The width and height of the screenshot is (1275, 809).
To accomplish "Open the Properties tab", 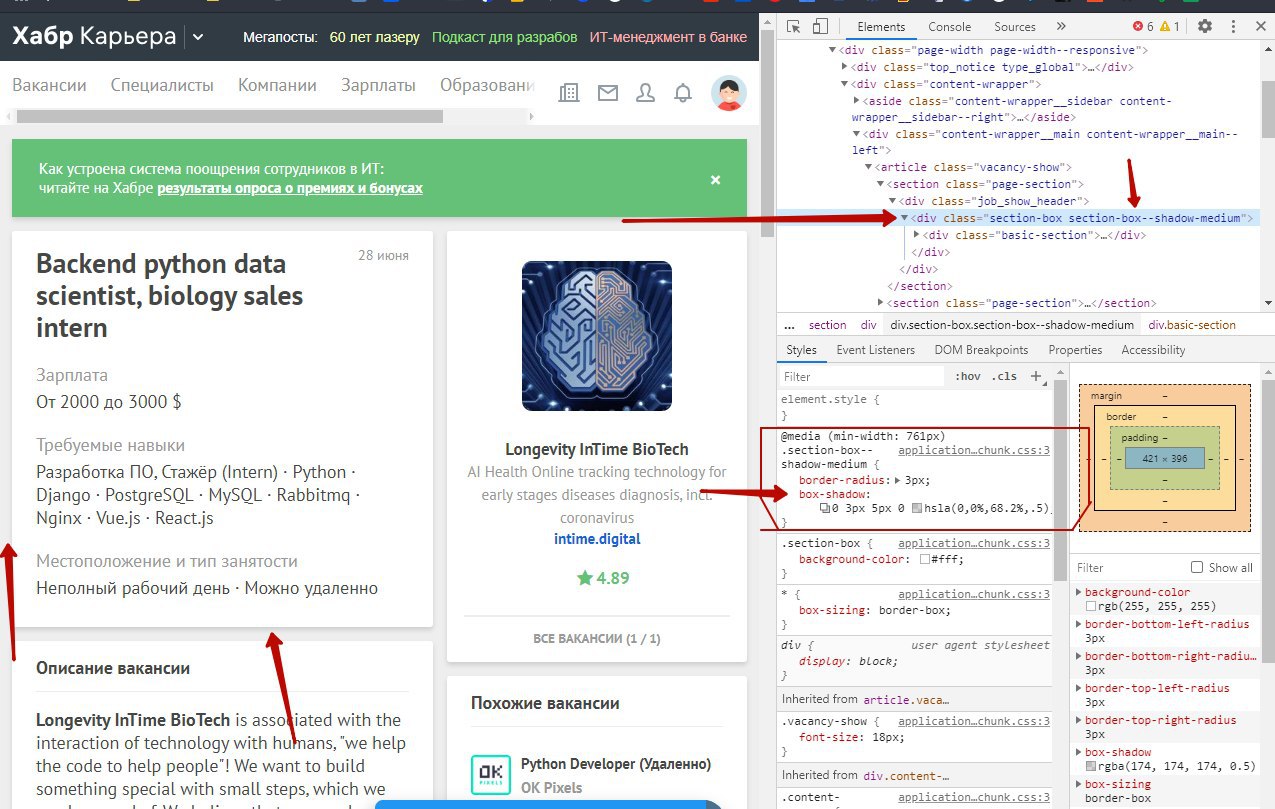I will [1074, 350].
